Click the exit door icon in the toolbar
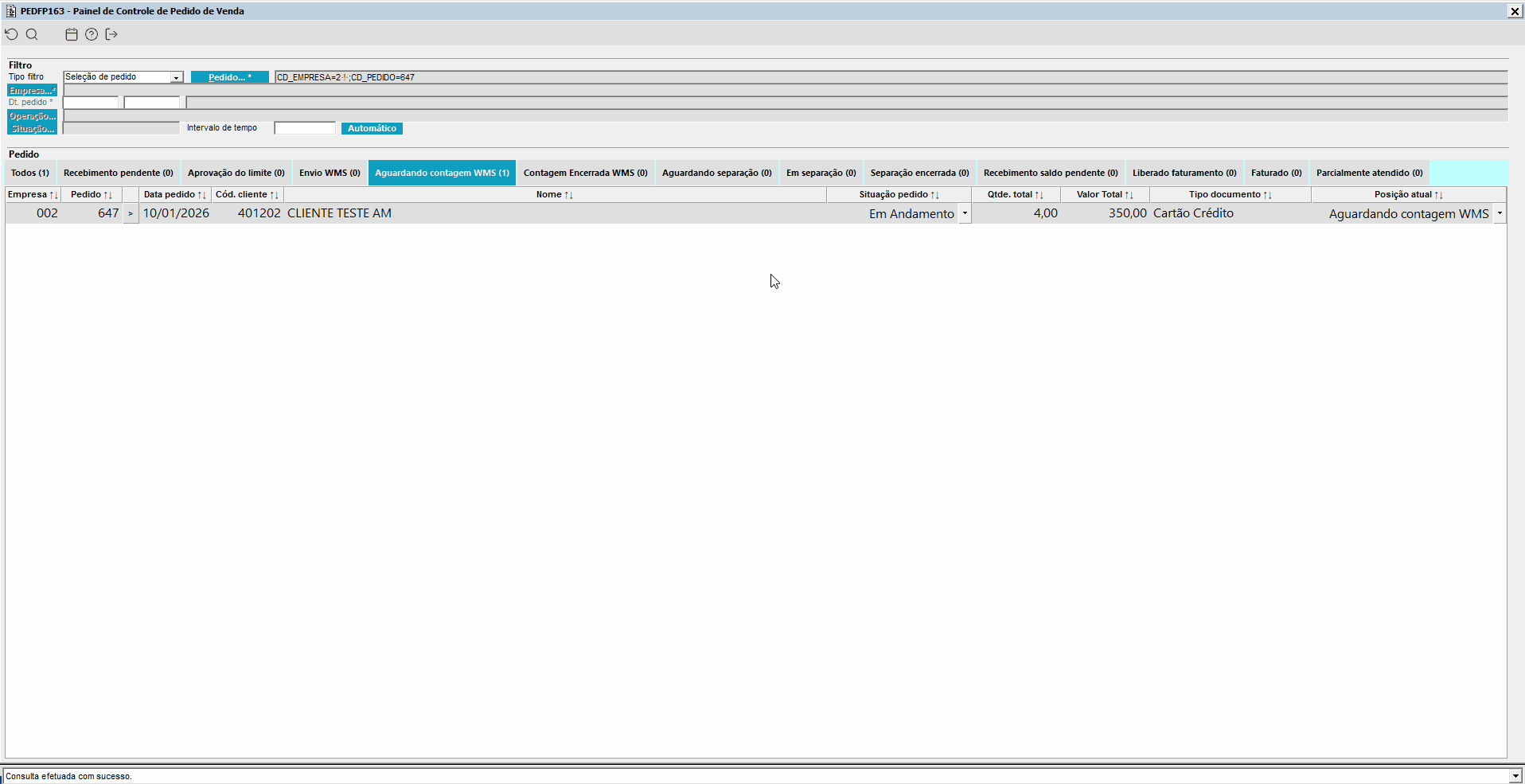The width and height of the screenshot is (1525, 784). [111, 34]
